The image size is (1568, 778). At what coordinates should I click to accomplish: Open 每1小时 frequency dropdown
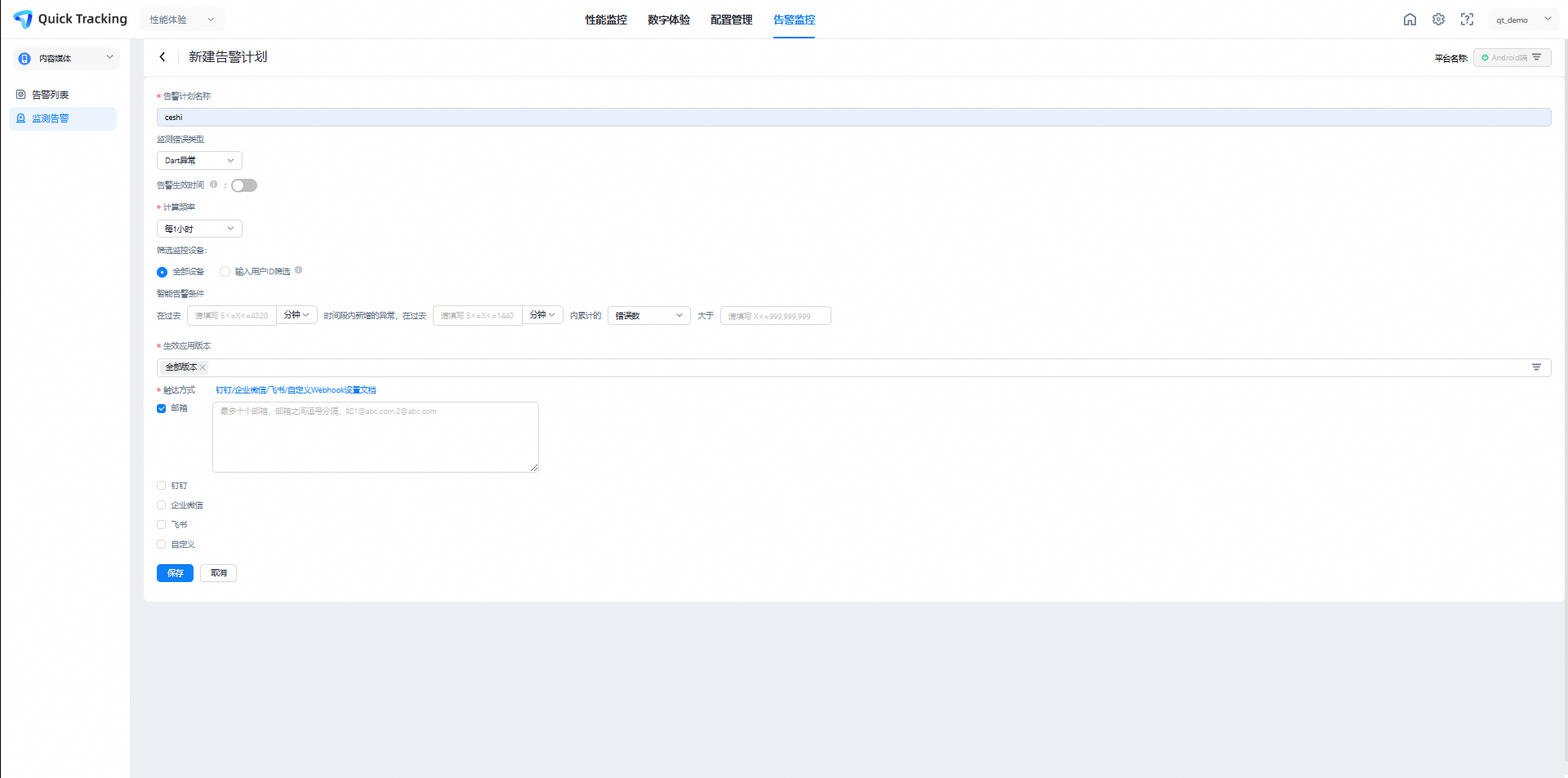coord(199,229)
